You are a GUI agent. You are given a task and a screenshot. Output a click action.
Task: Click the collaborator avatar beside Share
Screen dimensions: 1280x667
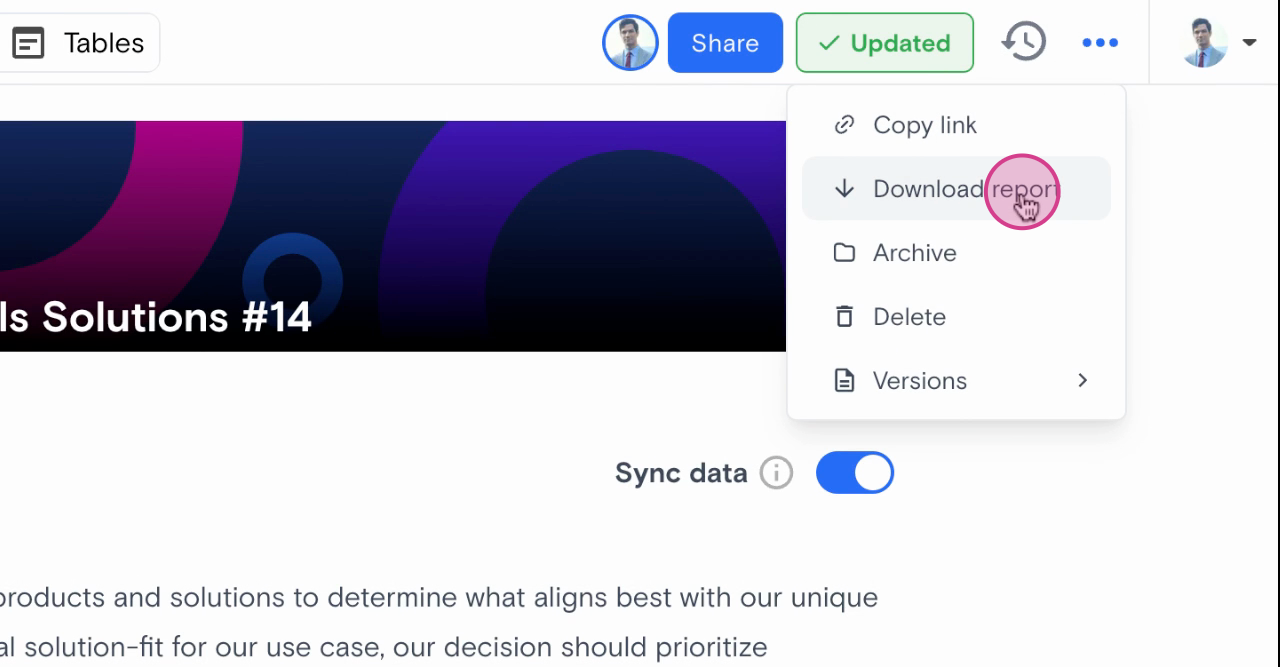630,43
